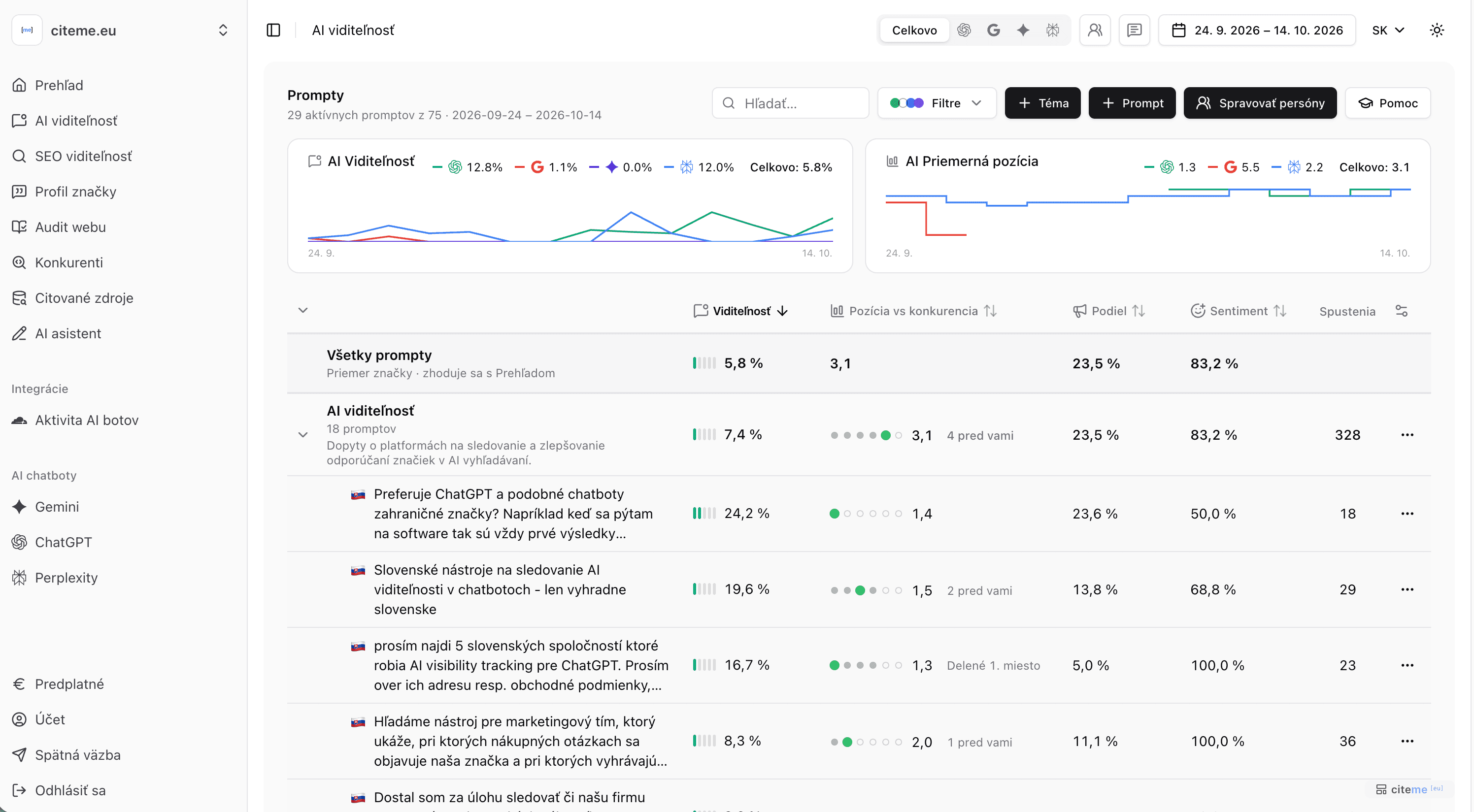The width and height of the screenshot is (1474, 812).
Task: Filter by Perplexity icon in header
Action: tap(1053, 30)
